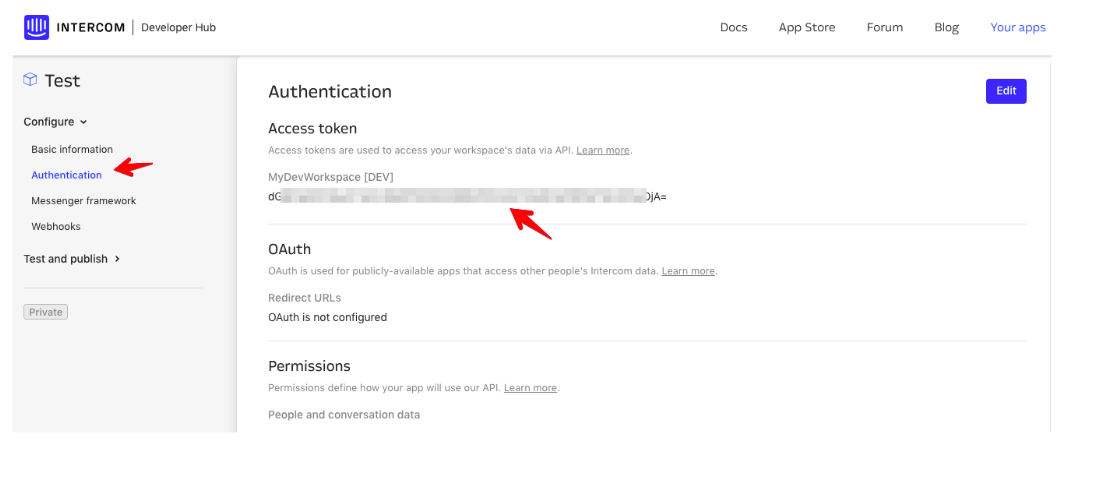Click the Authentication page heading
1101x477 pixels.
coord(330,91)
